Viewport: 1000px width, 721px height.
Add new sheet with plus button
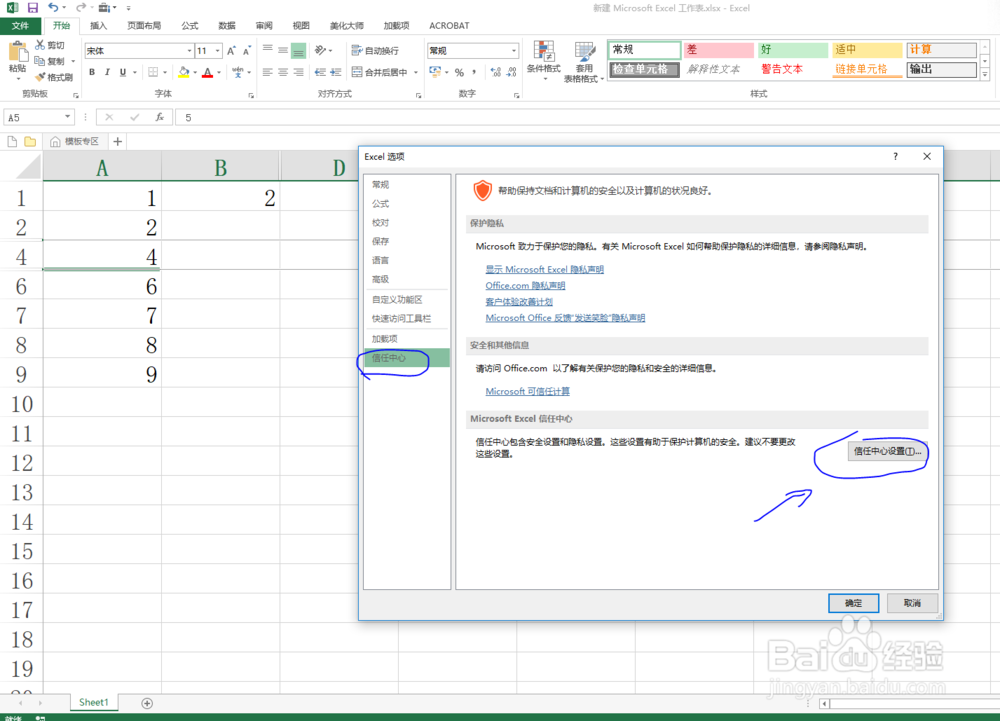[147, 703]
